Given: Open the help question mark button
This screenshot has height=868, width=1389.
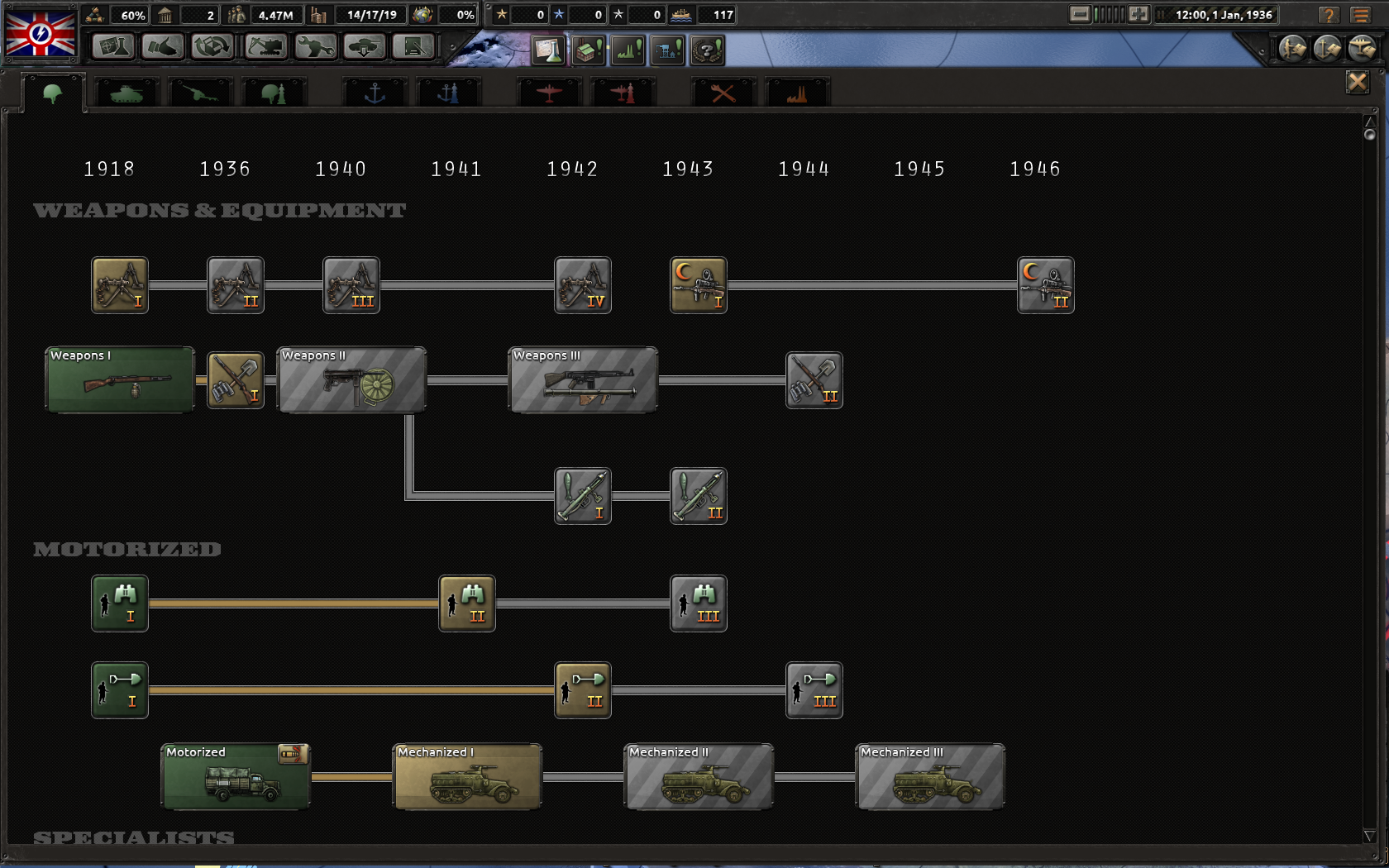Looking at the screenshot, I should click(1329, 15).
